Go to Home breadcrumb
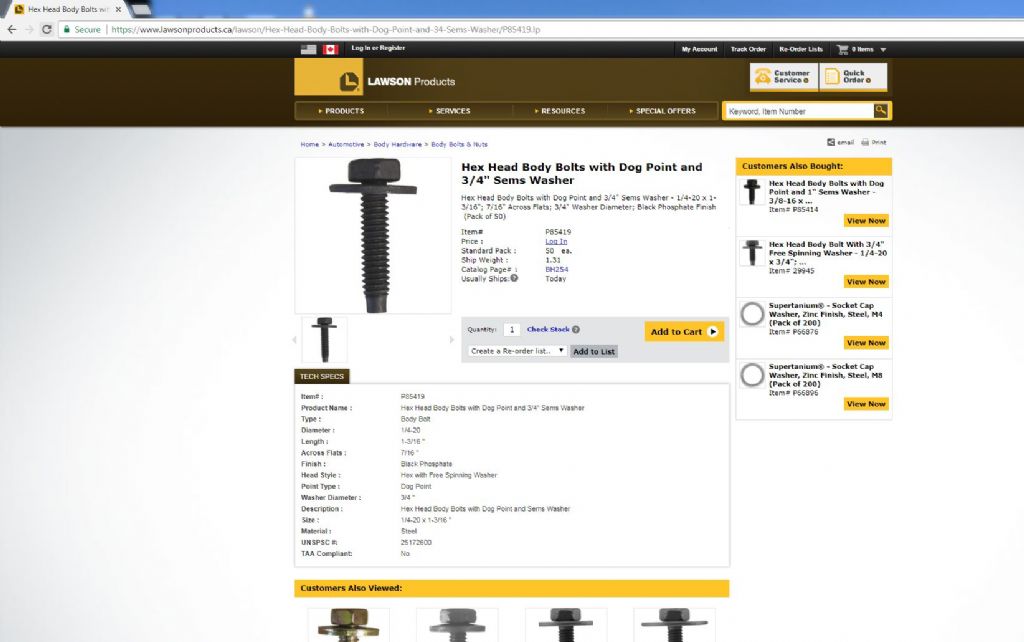This screenshot has width=1024, height=642. coord(310,144)
